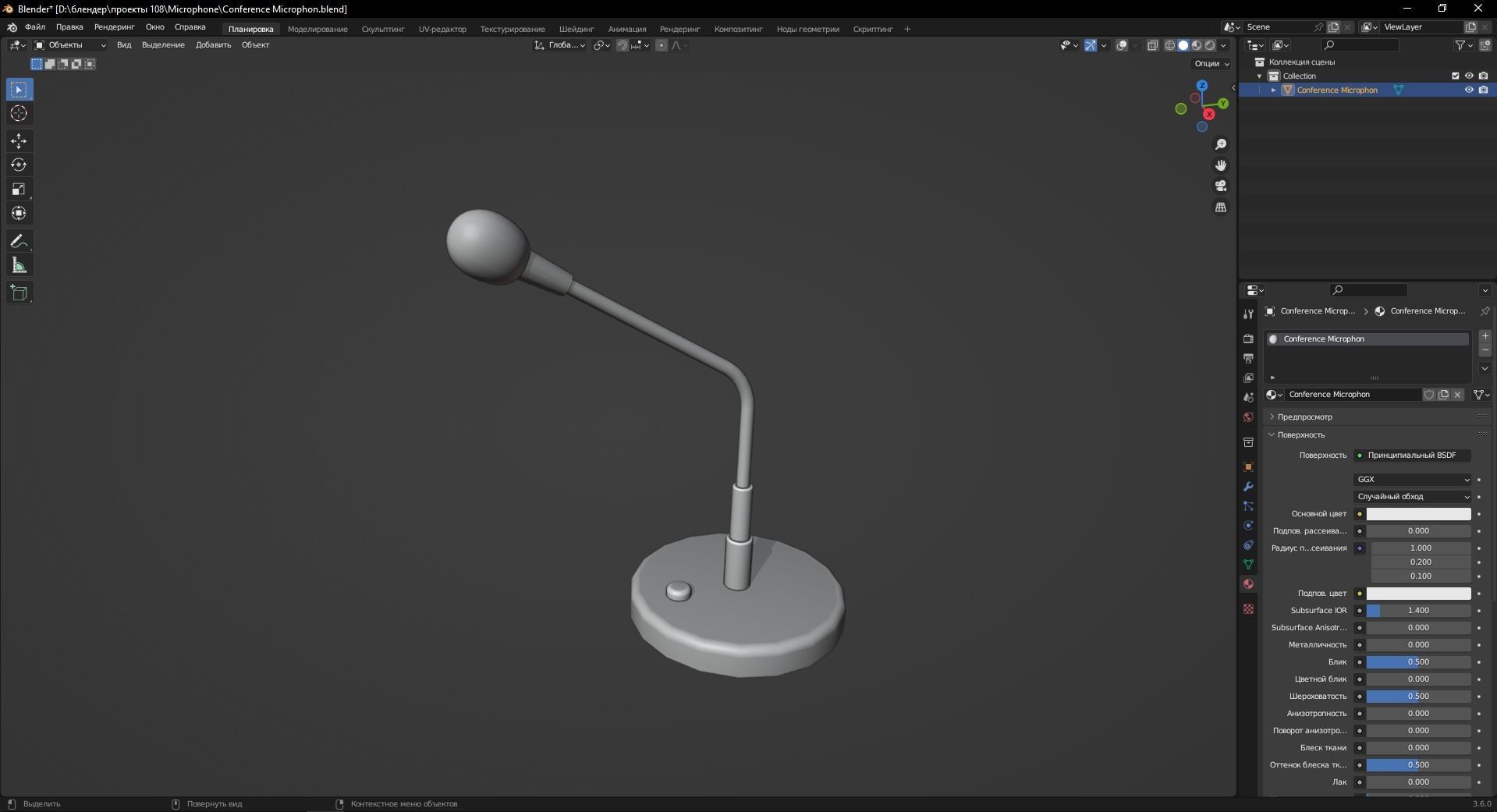Expand the Предпросмотр panel

[x=1304, y=417]
